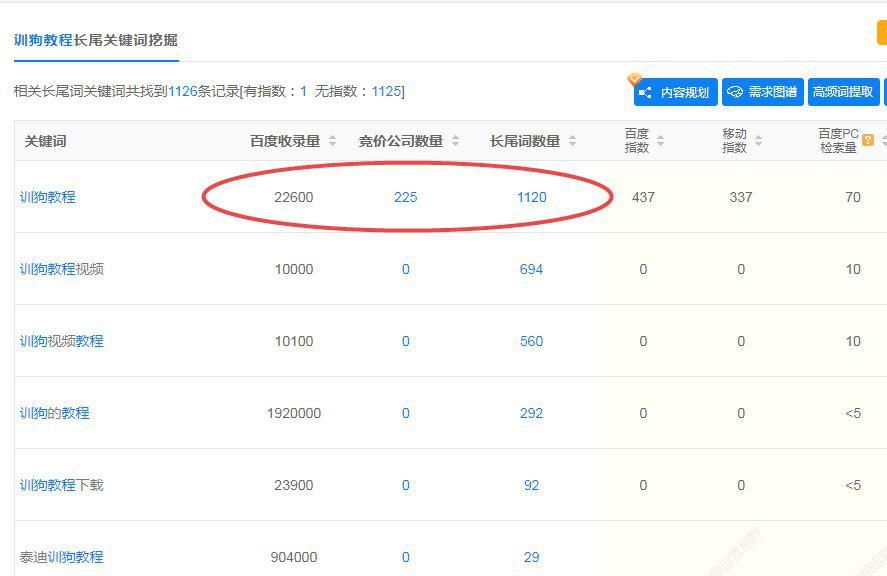Screen dimensions: 887x576
Task: Open keyword link 训狗视频教程
Action: 62,341
